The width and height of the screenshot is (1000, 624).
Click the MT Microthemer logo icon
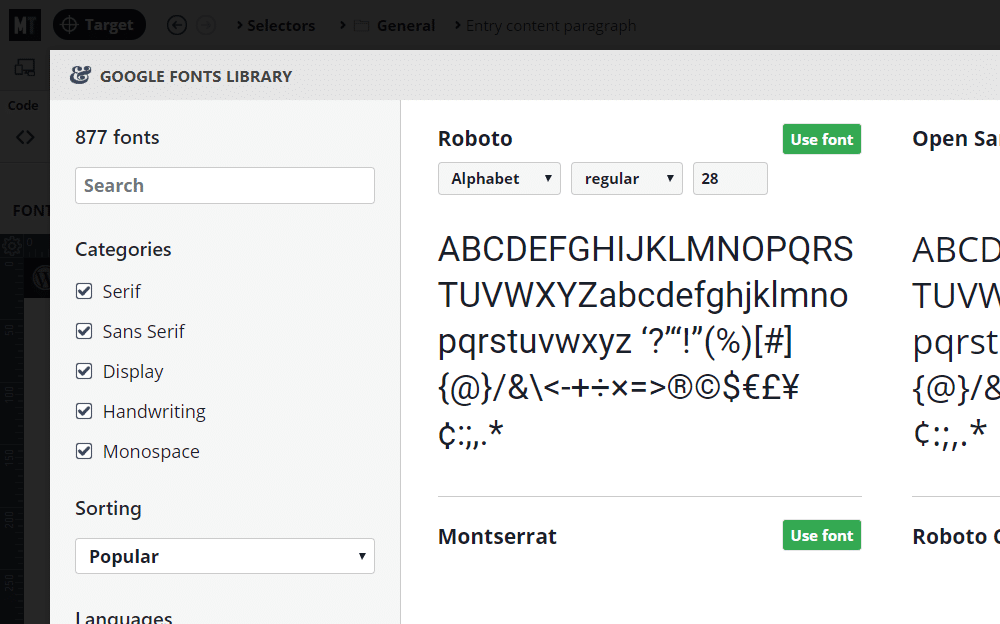pyautogui.click(x=25, y=25)
